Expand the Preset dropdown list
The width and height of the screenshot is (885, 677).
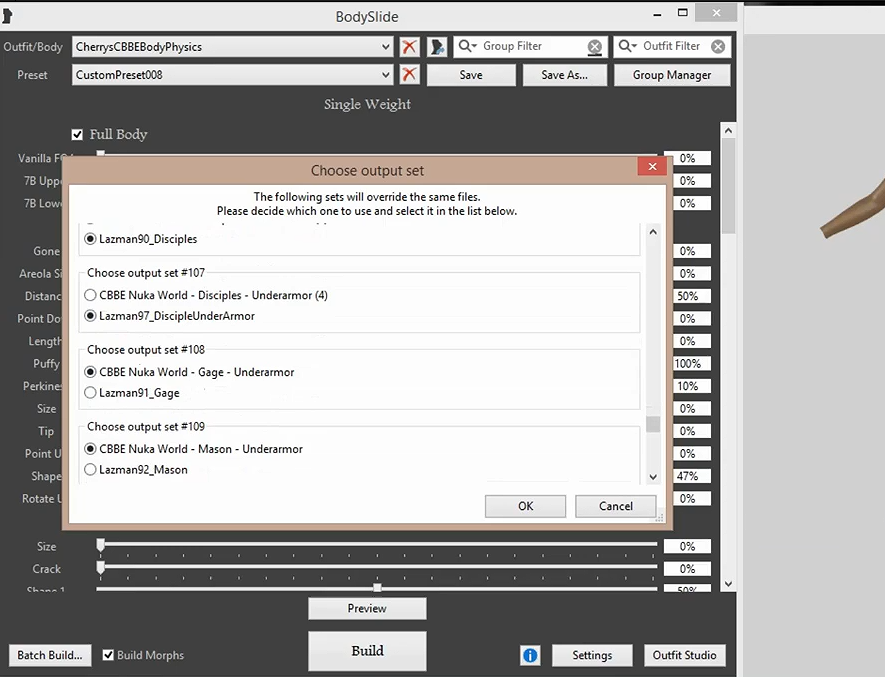tap(386, 75)
